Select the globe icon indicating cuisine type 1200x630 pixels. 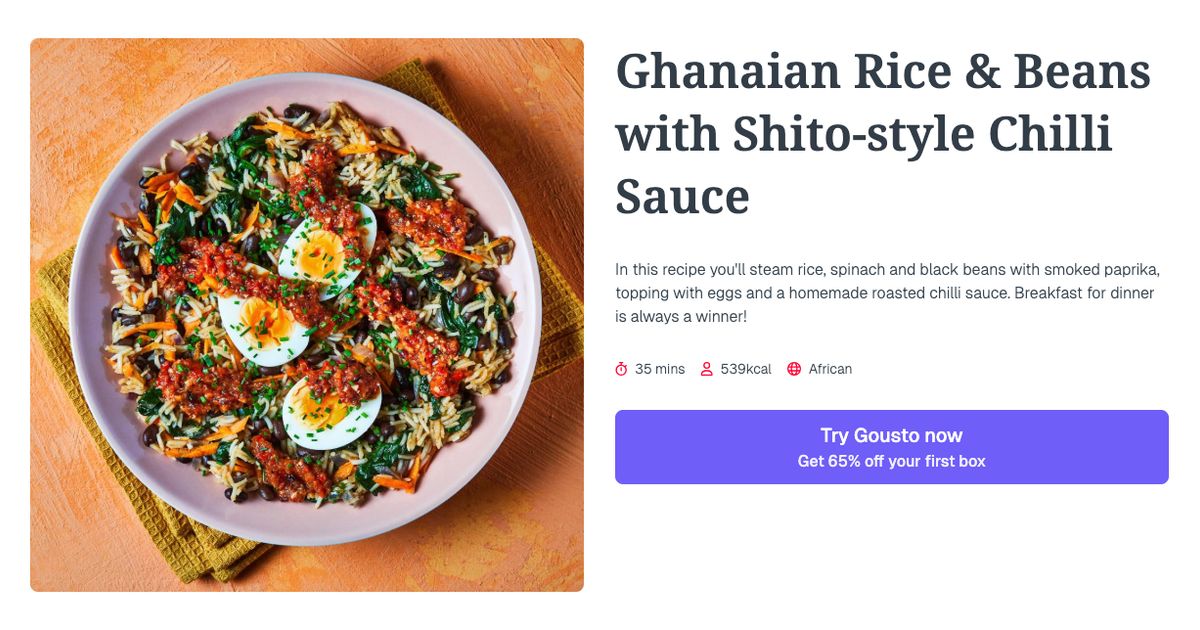click(793, 368)
